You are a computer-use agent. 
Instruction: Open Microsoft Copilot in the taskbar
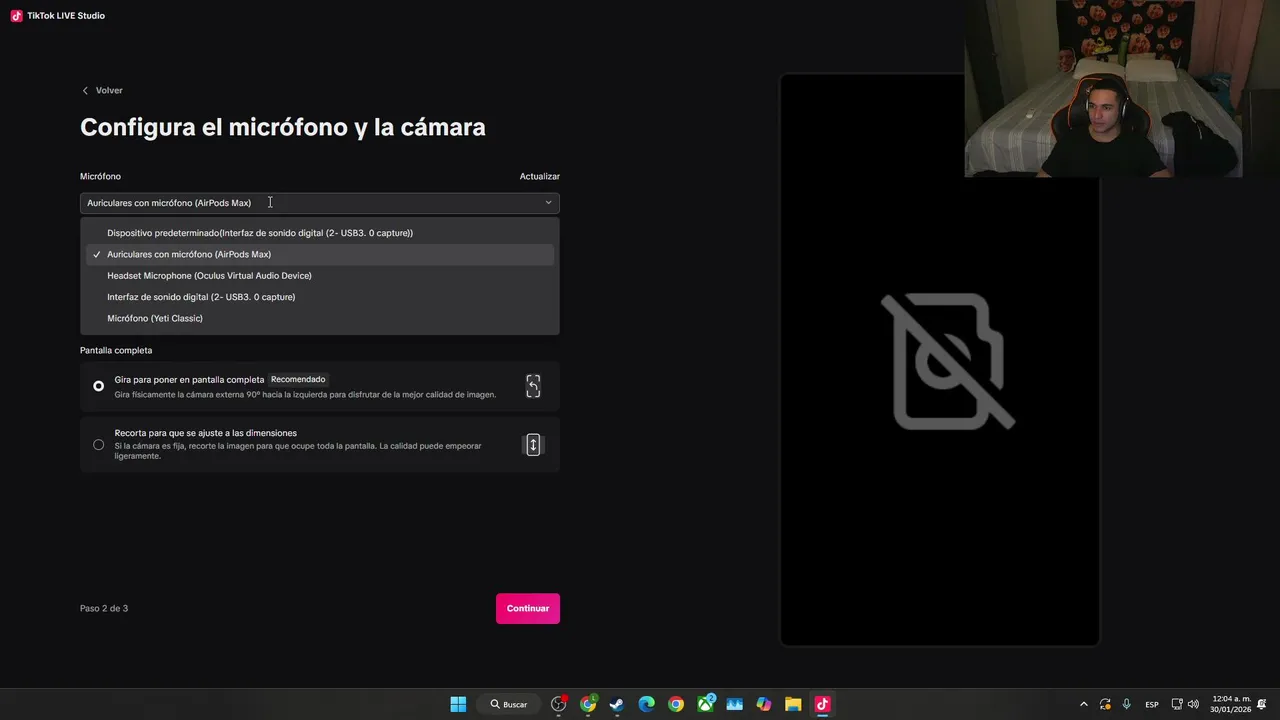(764, 704)
